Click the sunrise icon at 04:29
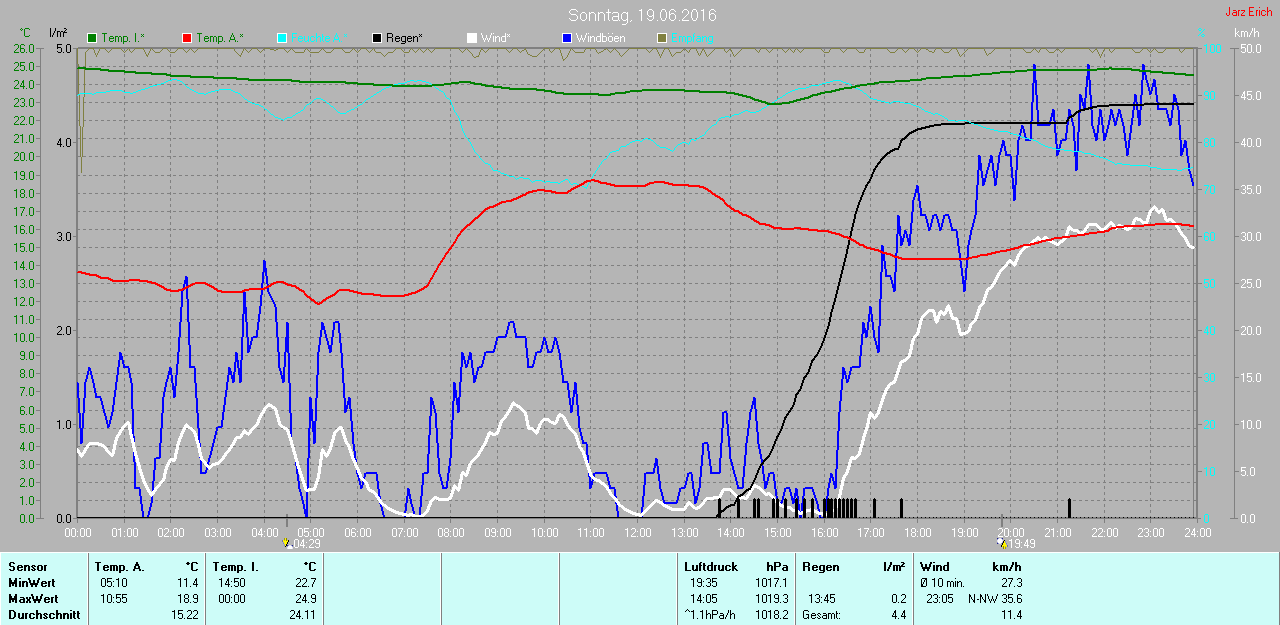Viewport: 1280px width, 625px height. pos(288,543)
